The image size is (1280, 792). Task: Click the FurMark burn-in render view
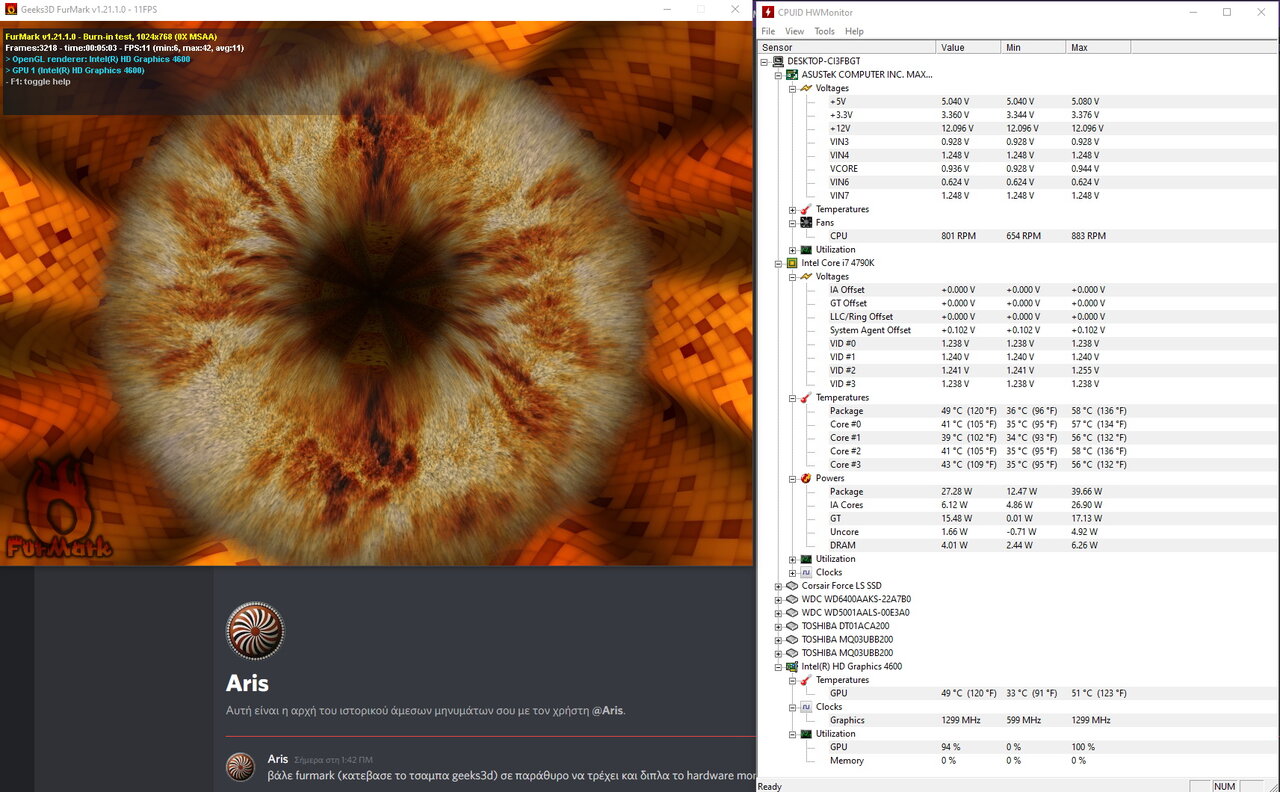376,292
